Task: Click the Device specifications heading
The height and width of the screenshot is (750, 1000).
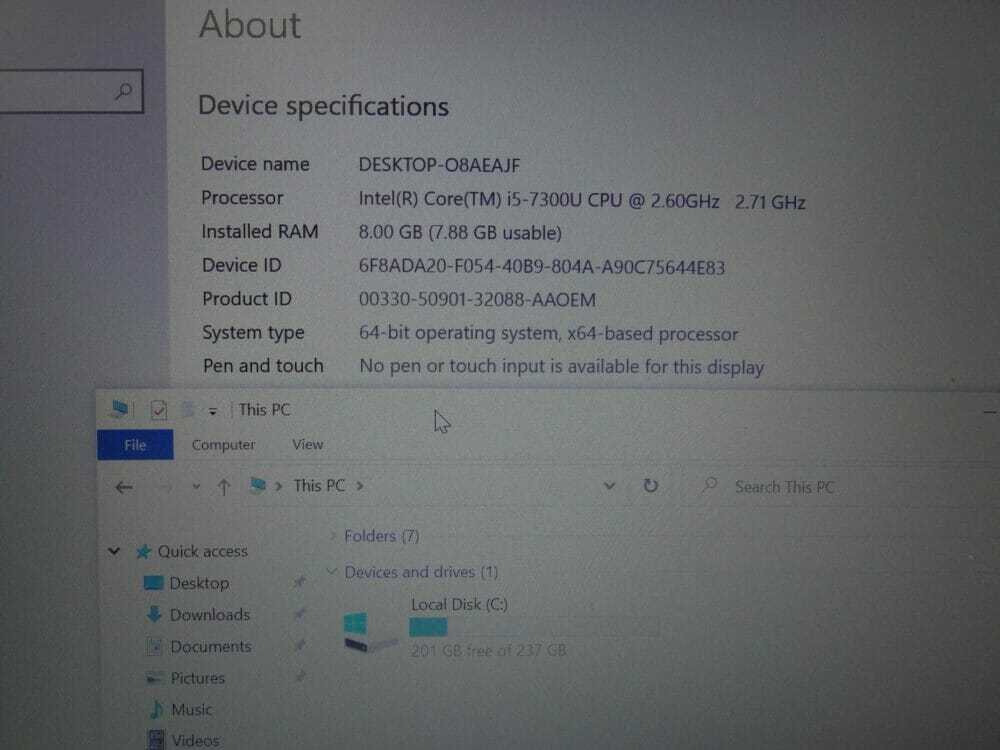Action: click(323, 107)
